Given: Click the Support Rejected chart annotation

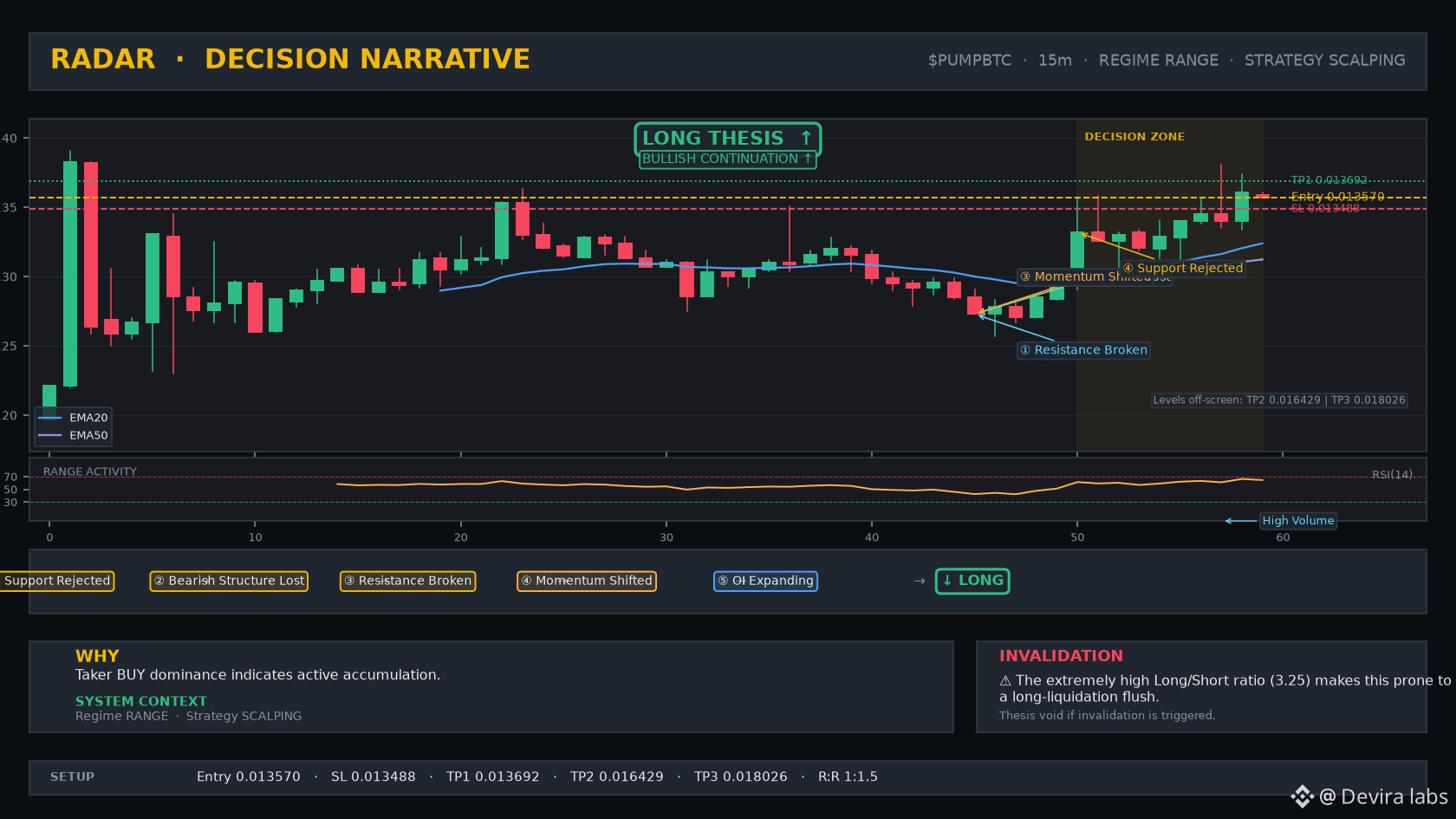Looking at the screenshot, I should coord(1183,269).
